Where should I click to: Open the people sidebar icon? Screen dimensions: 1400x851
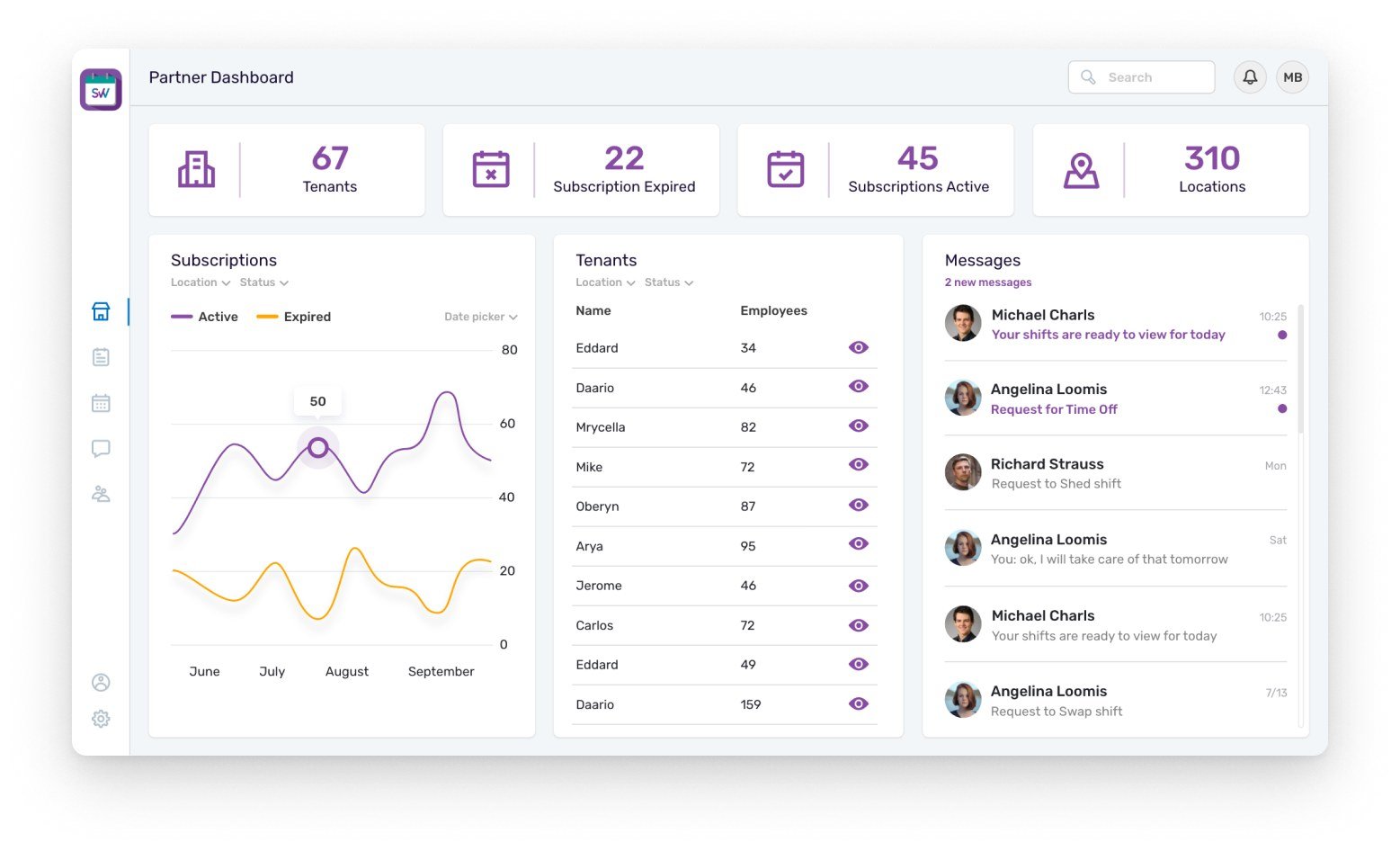click(x=101, y=494)
